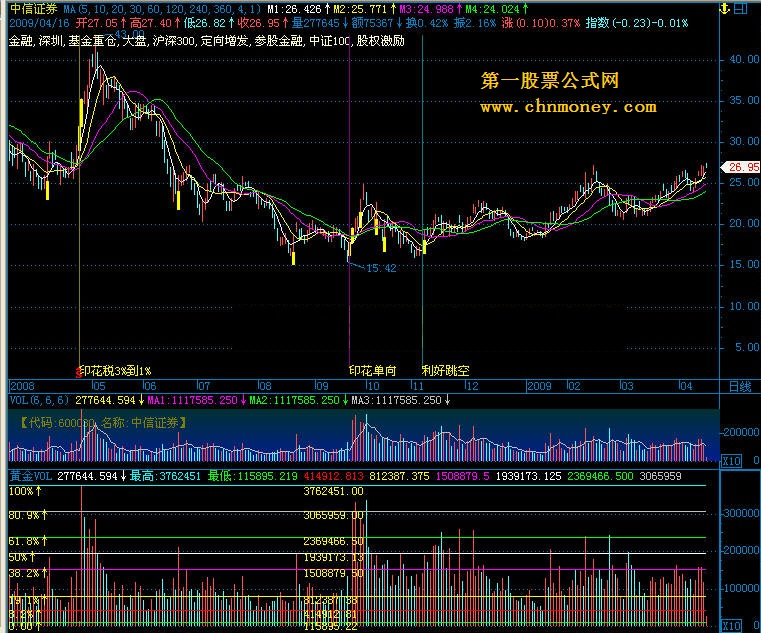This screenshot has height=633, width=761.
Task: Open the 日线 period selector
Action: pos(740,386)
